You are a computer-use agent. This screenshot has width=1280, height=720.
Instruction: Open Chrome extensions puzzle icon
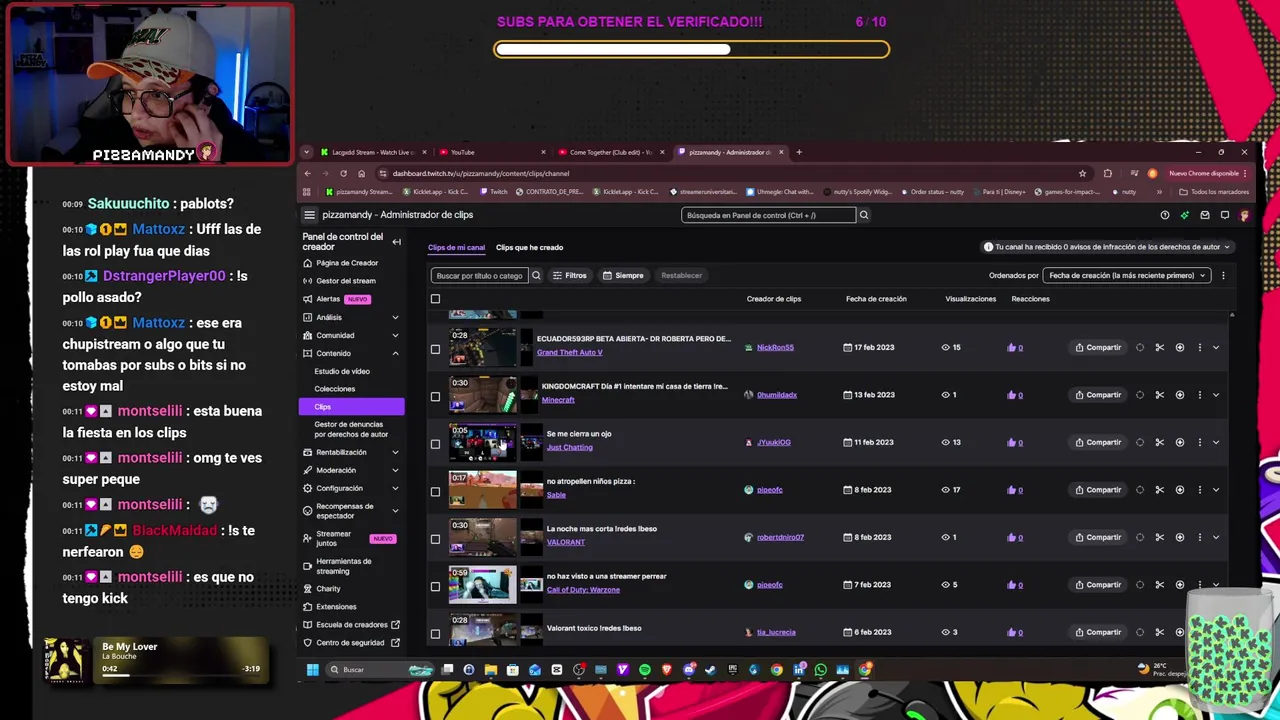[x=1107, y=173]
